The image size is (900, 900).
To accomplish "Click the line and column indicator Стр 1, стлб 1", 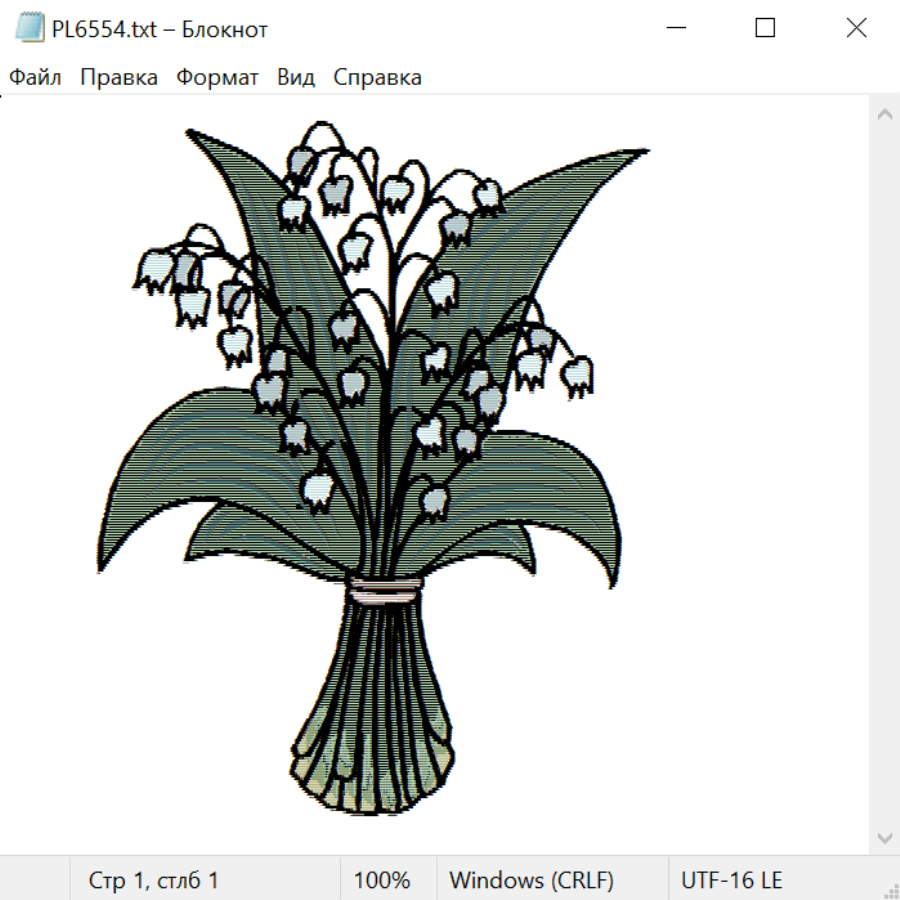I will (153, 880).
